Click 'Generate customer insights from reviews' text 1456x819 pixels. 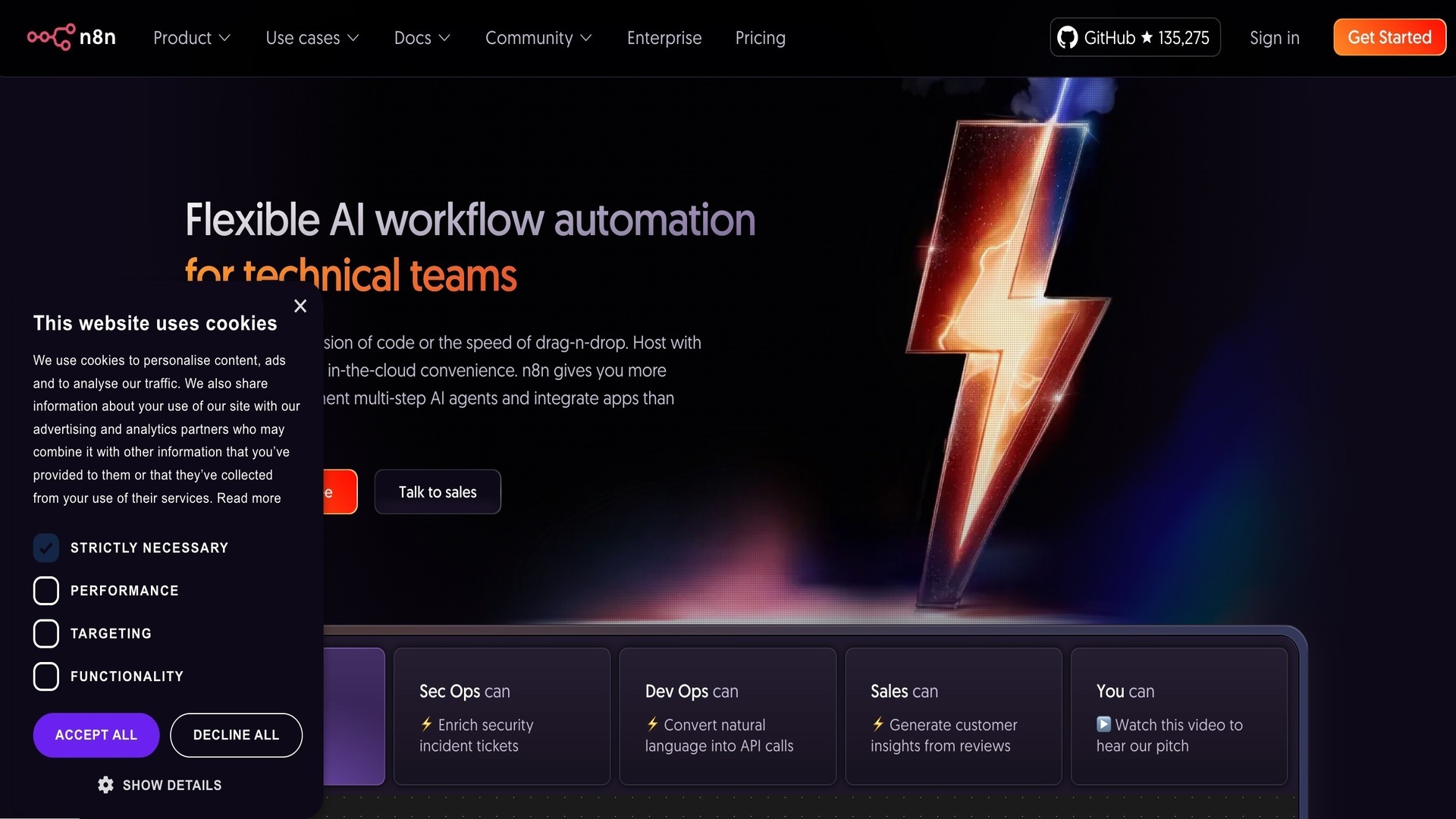(944, 735)
